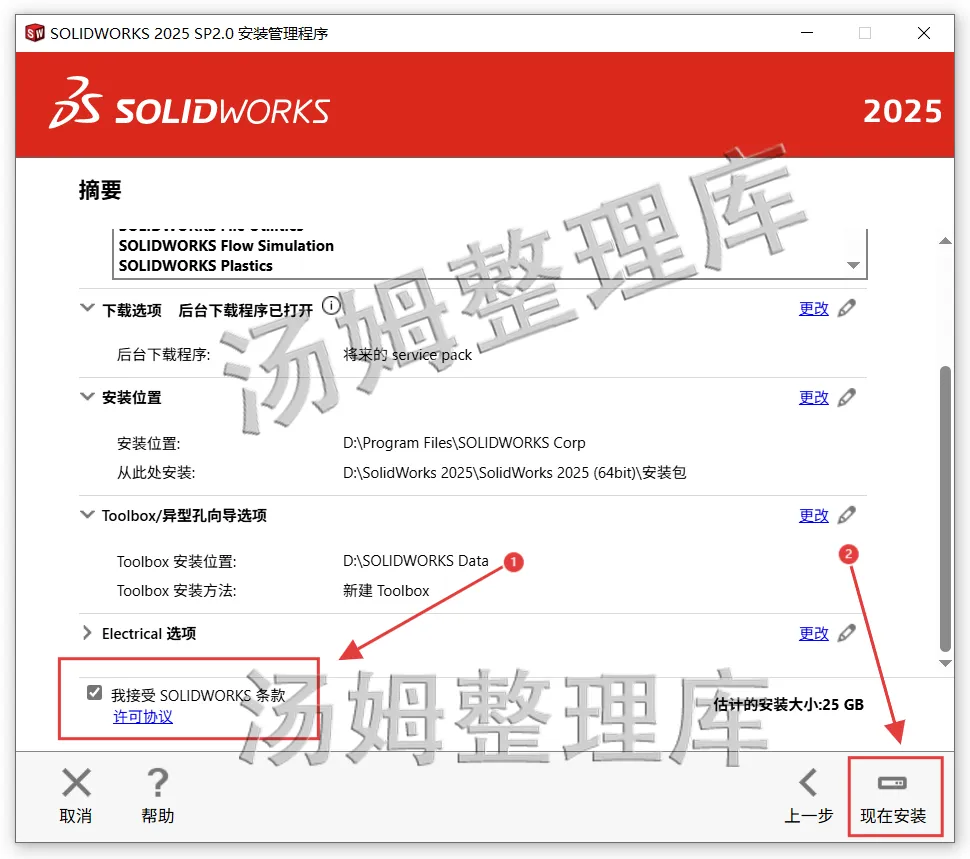
Task: Accept the SOLIDWORKS terms checkbox
Action: pos(95,692)
